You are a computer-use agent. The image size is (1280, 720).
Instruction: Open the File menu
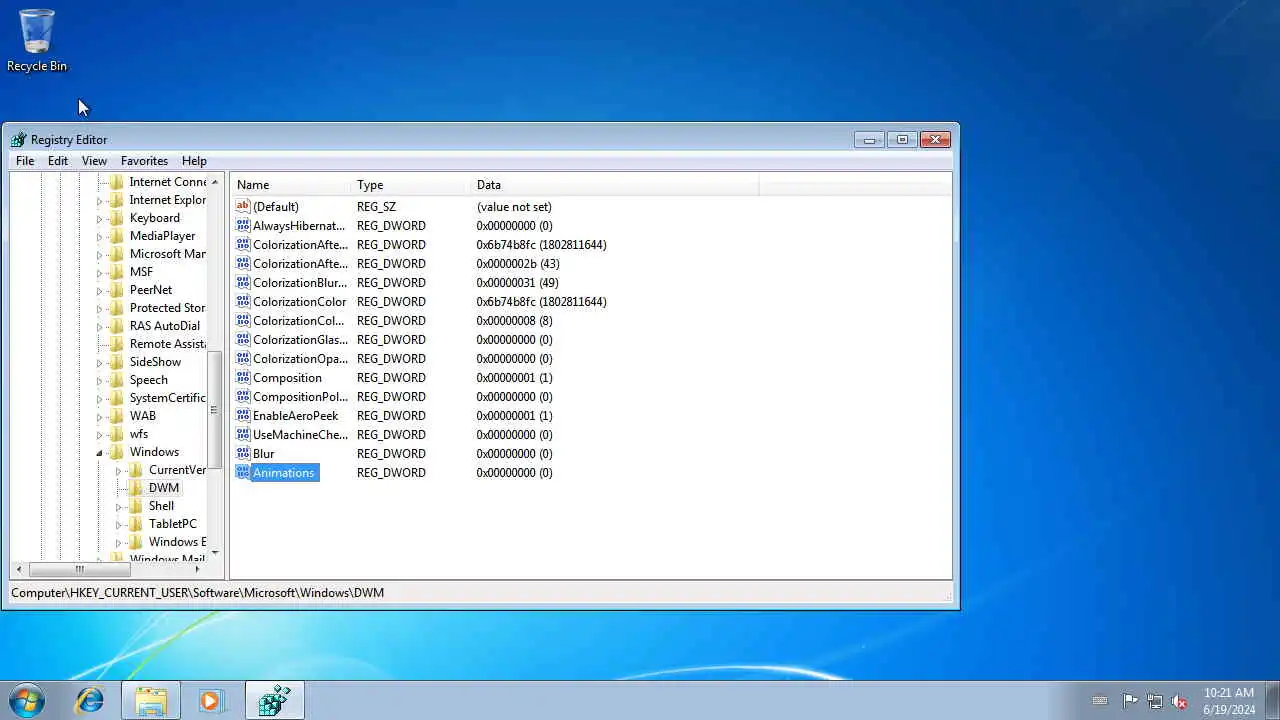(x=25, y=161)
